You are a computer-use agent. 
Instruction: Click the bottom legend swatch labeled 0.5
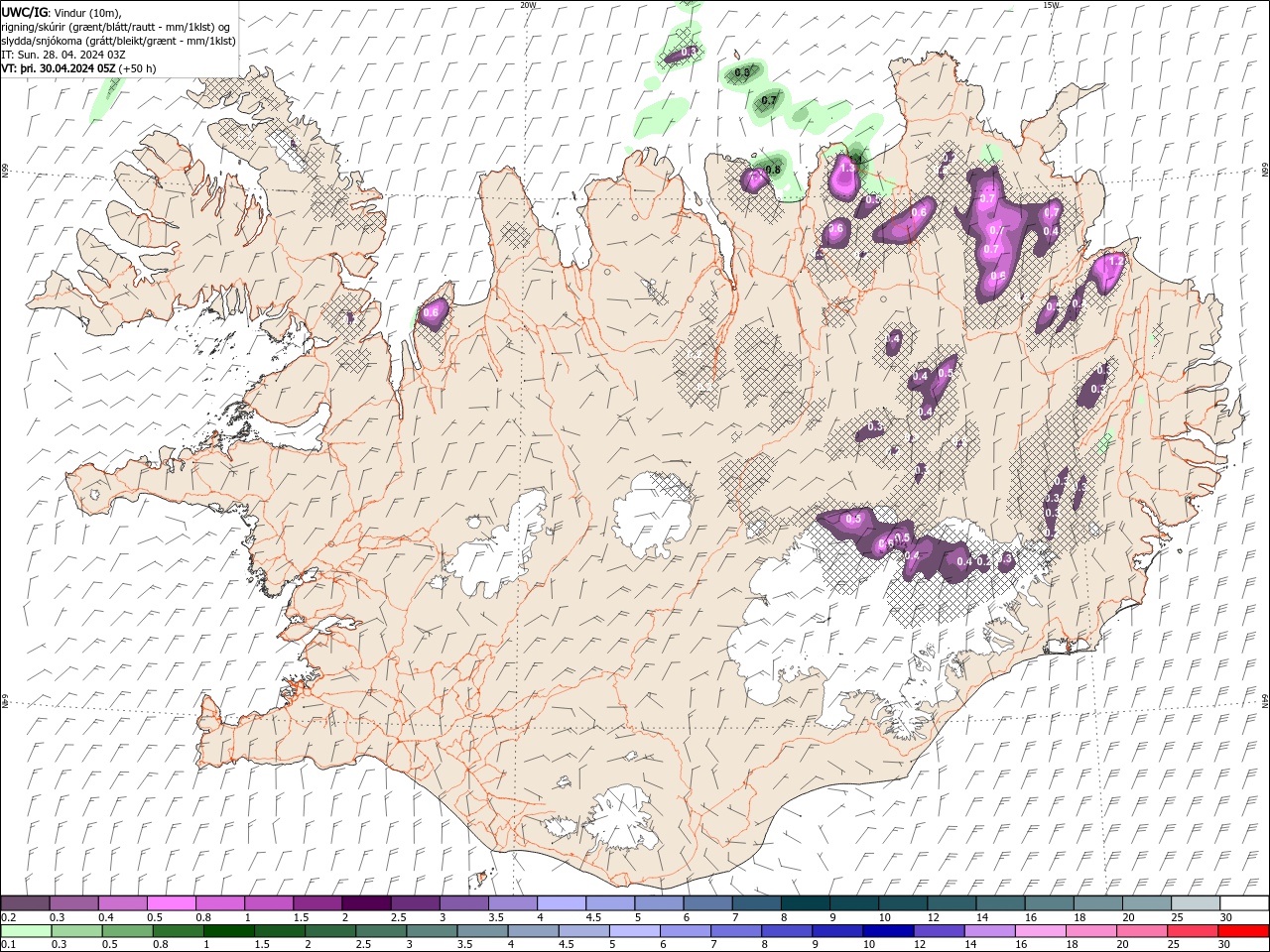[127, 931]
